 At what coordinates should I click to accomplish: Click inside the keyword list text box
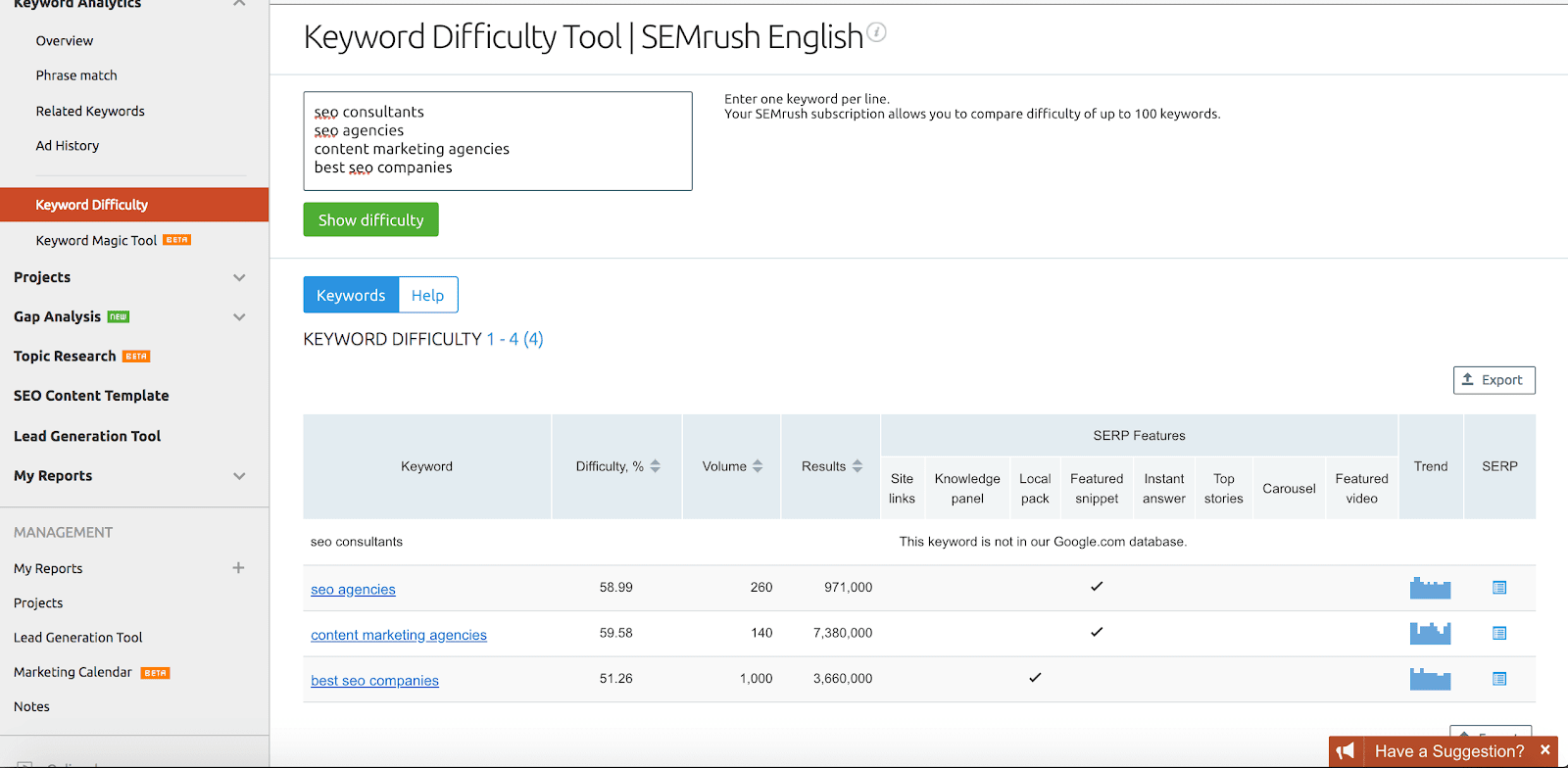pyautogui.click(x=497, y=141)
